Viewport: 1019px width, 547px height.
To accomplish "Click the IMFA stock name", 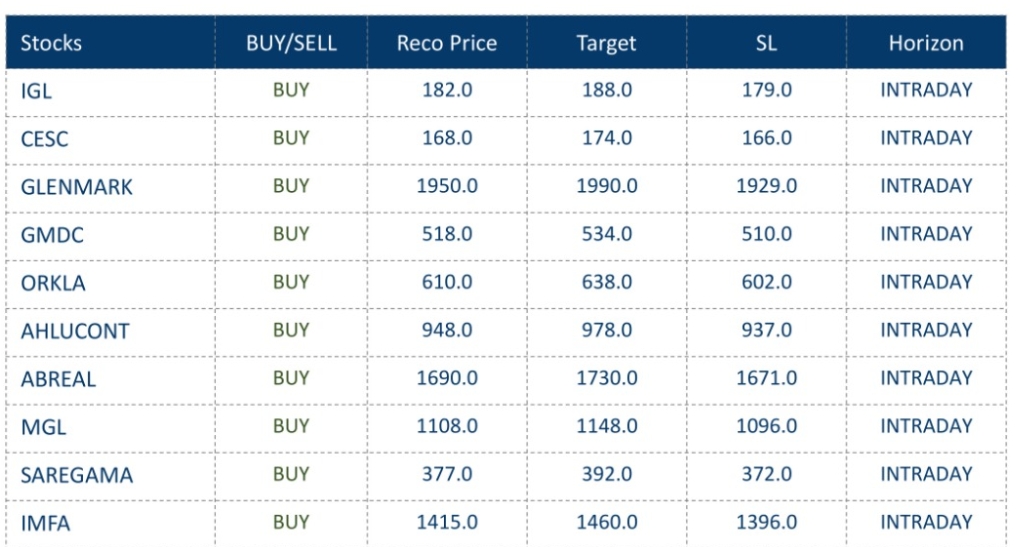I will point(45,523).
